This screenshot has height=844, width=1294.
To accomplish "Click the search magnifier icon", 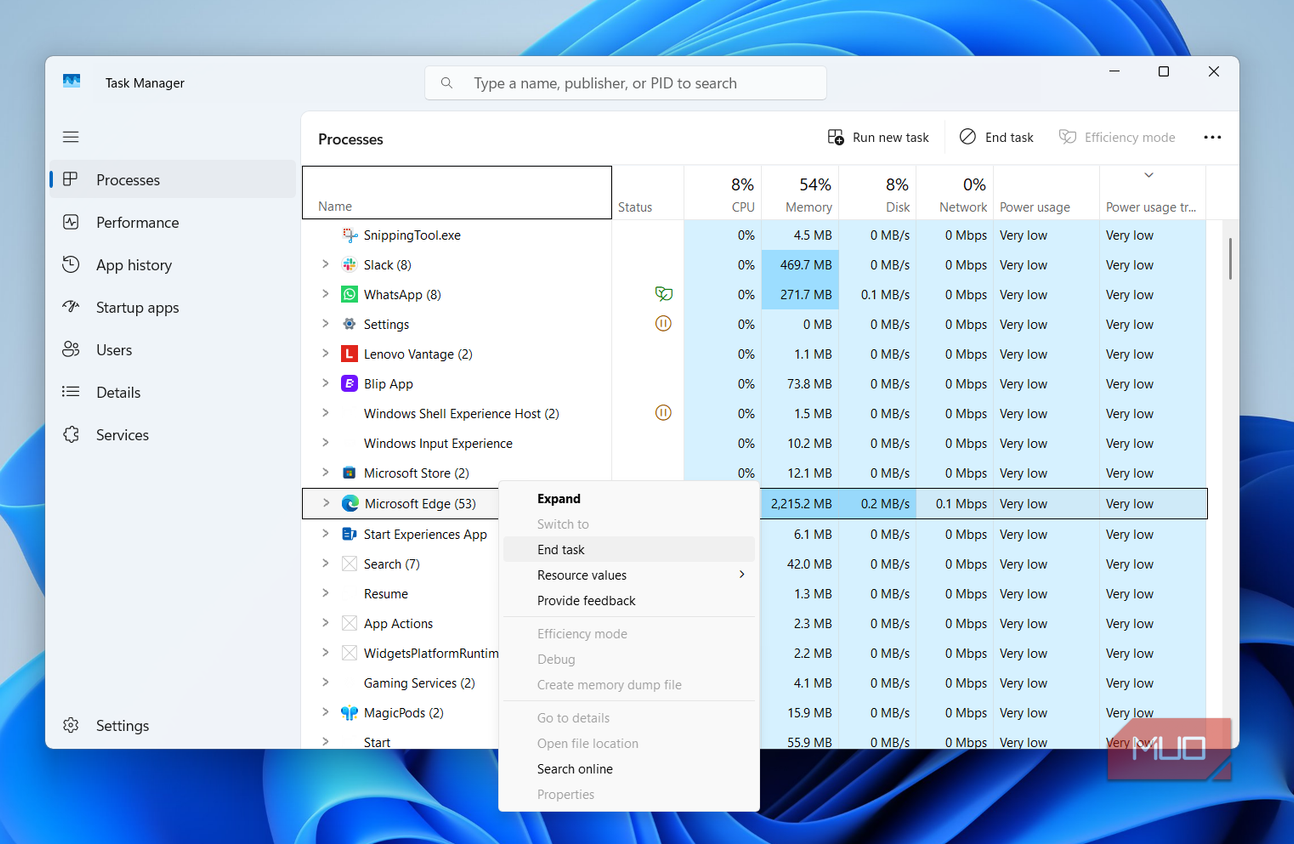I will point(447,83).
